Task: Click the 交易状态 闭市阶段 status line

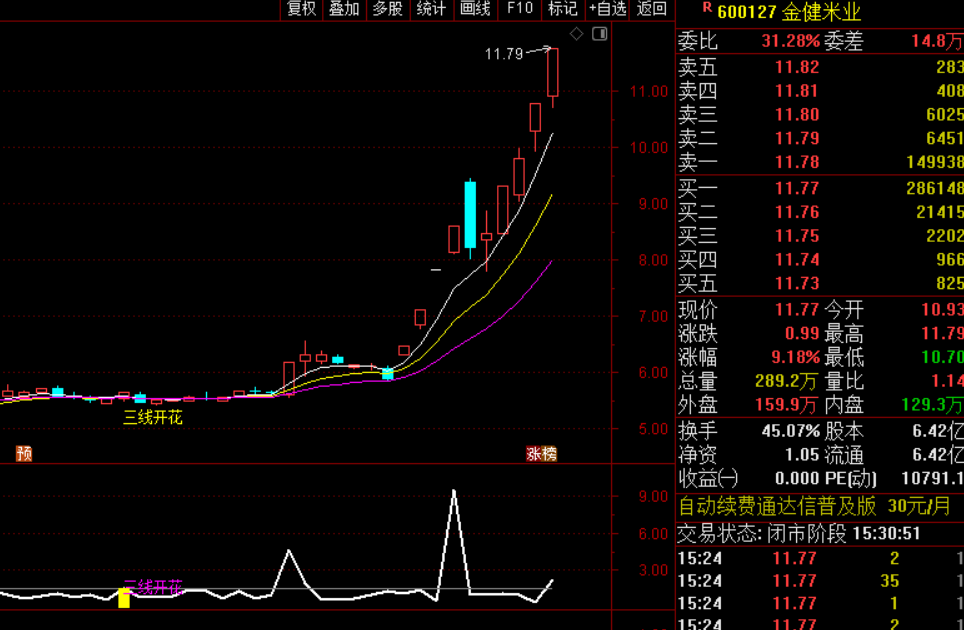Action: [x=799, y=533]
